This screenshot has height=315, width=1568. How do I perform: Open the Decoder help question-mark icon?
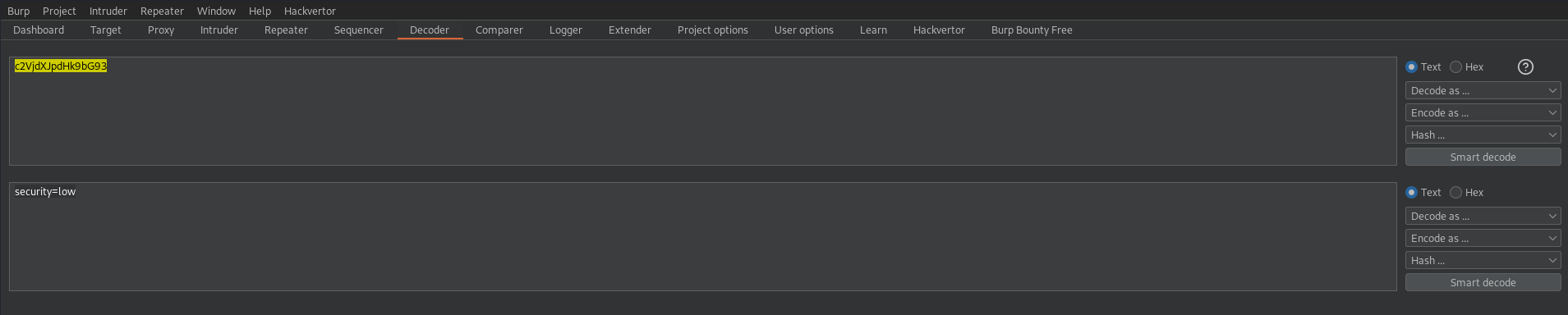click(1525, 67)
